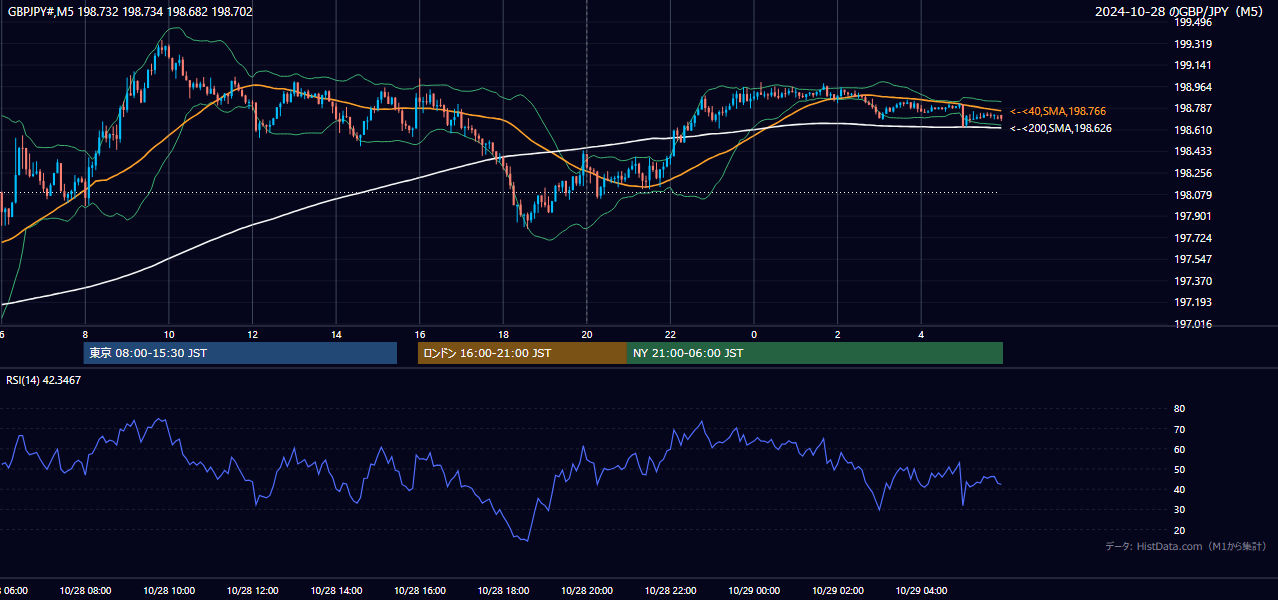Viewport: 1278px width, 600px height.
Task: Click price level 197.193 on price axis
Action: pyautogui.click(x=1193, y=302)
